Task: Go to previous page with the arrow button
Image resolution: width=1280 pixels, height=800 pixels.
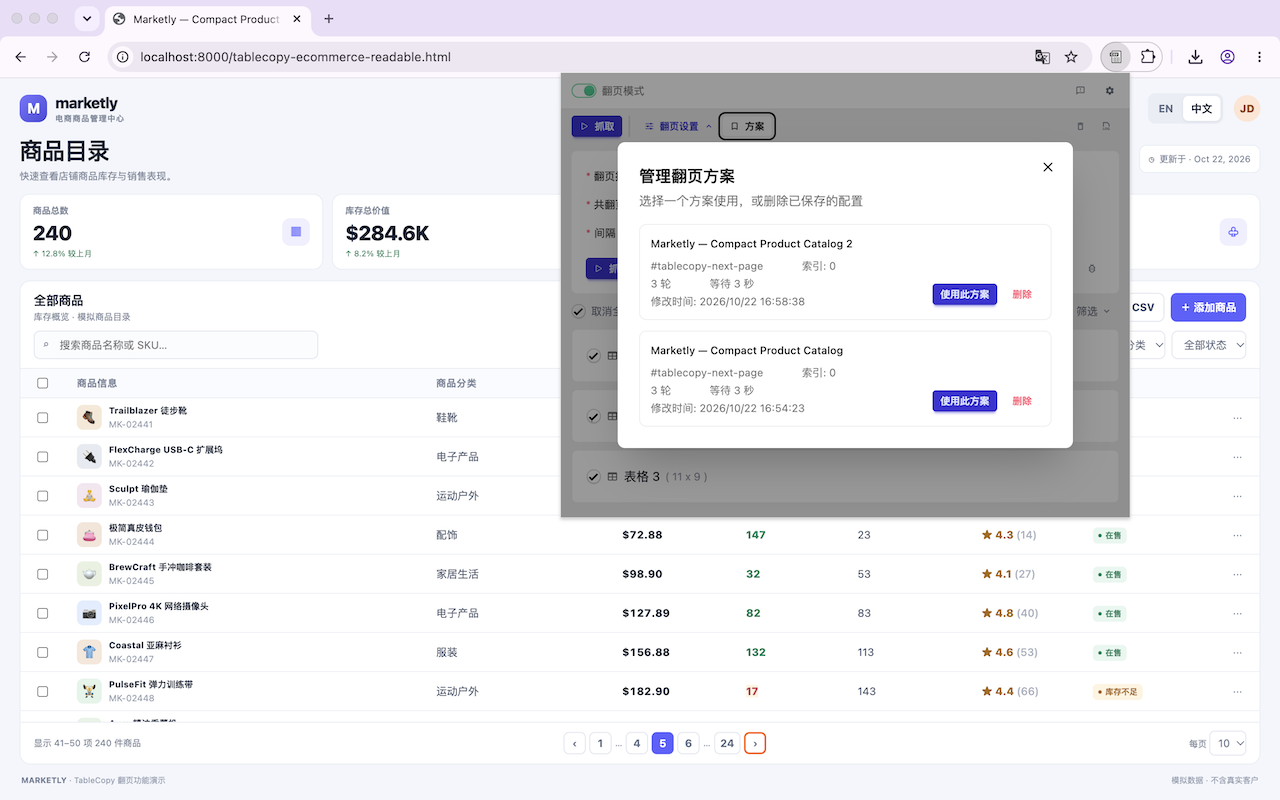Action: tap(575, 743)
